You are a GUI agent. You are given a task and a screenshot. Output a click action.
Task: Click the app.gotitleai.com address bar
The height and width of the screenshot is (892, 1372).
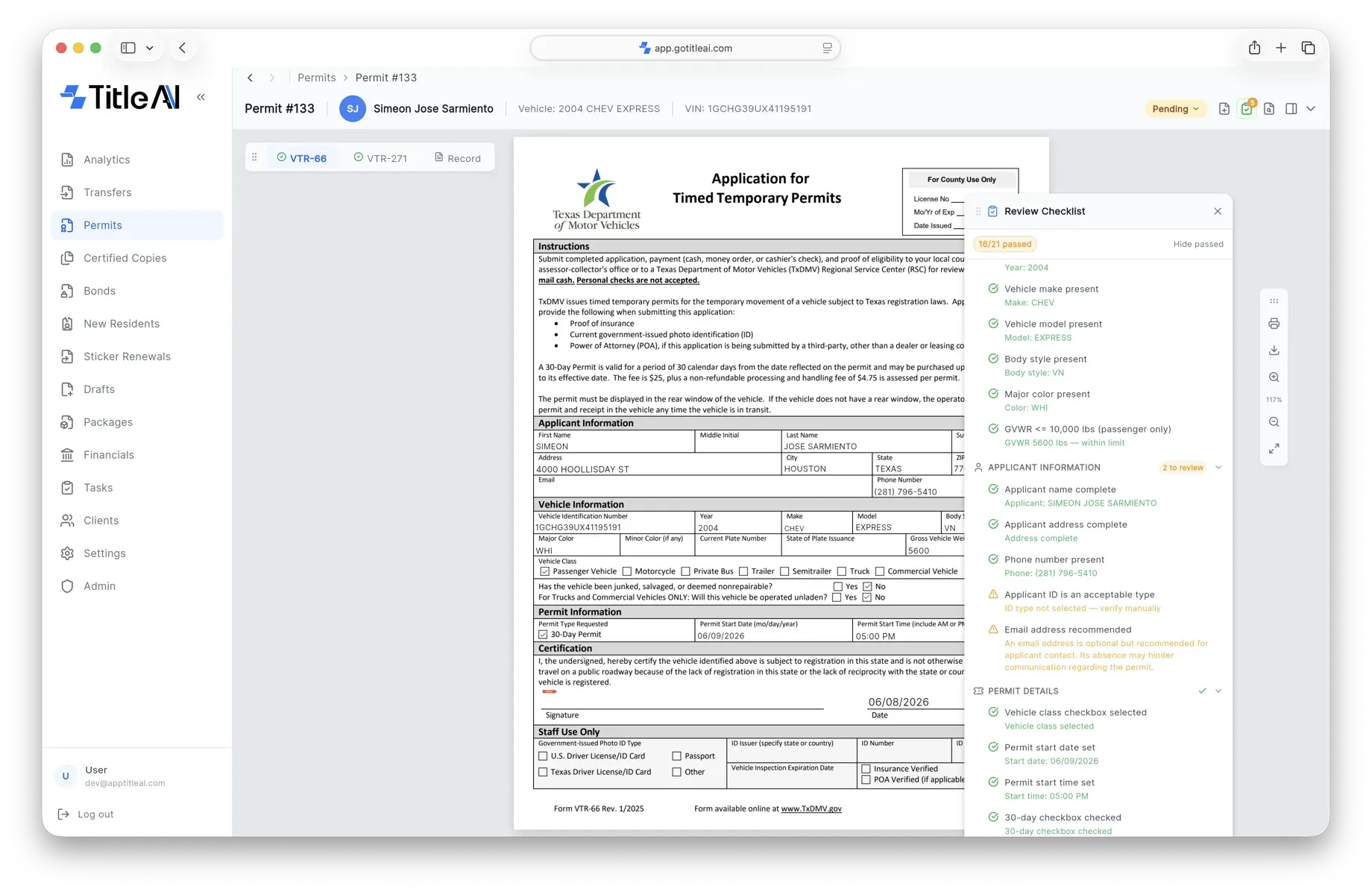pos(685,48)
